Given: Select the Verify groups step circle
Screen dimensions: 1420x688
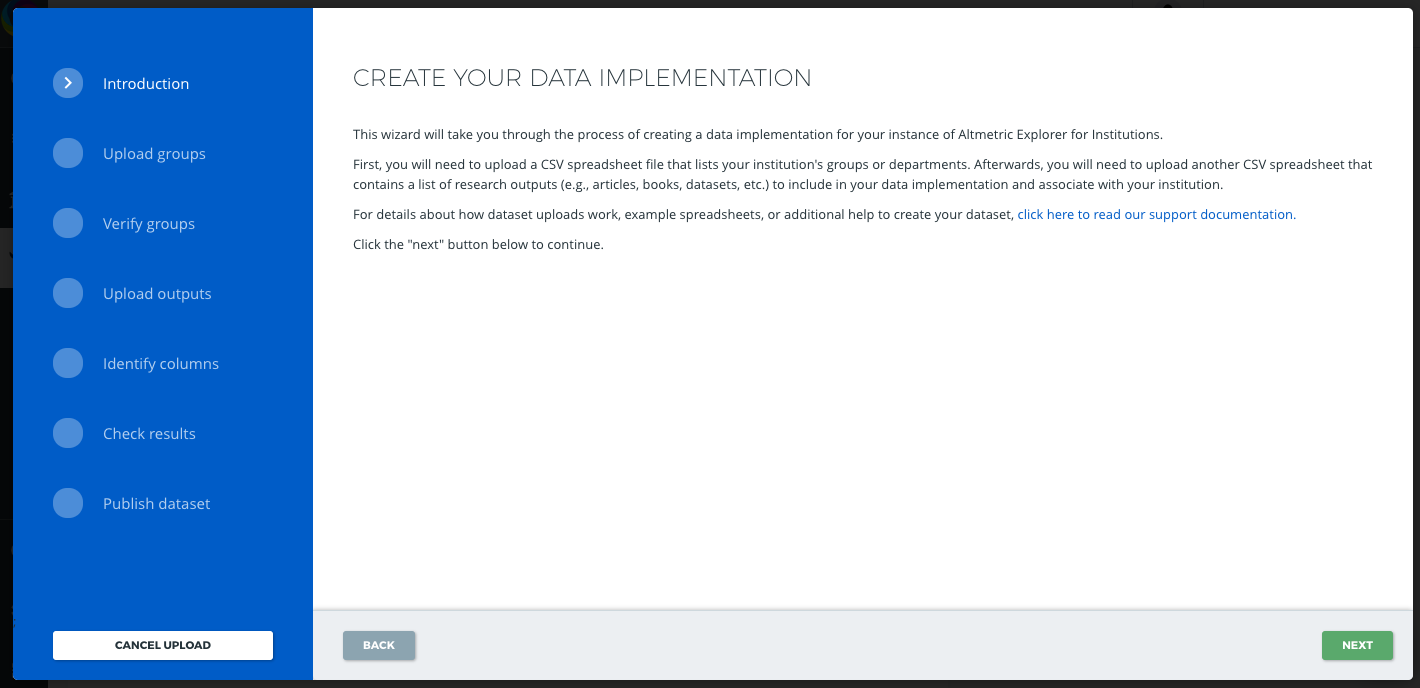Looking at the screenshot, I should click(x=68, y=223).
